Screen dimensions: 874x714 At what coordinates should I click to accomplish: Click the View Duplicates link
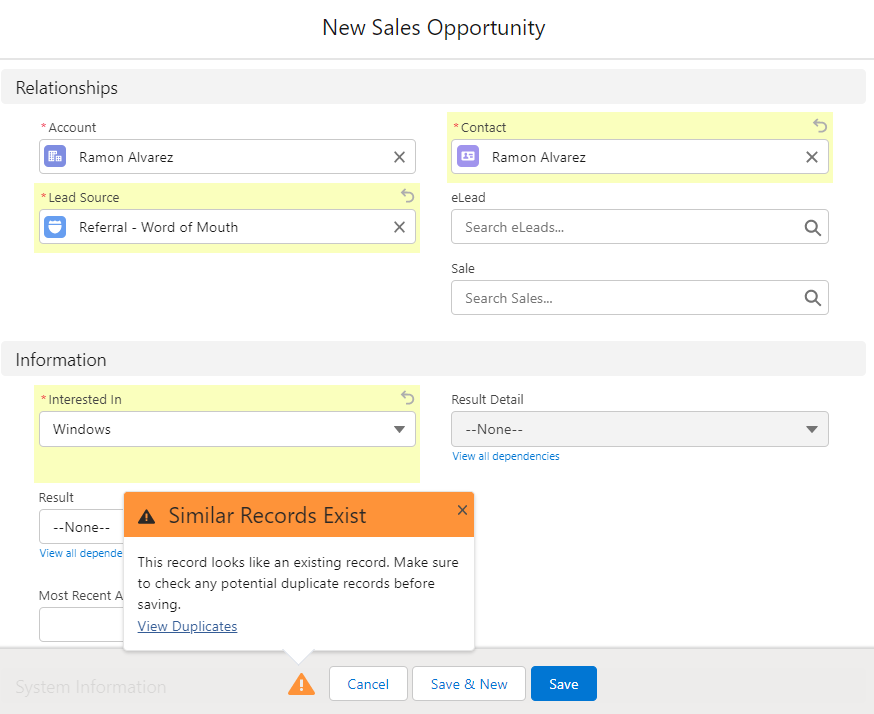coord(187,626)
